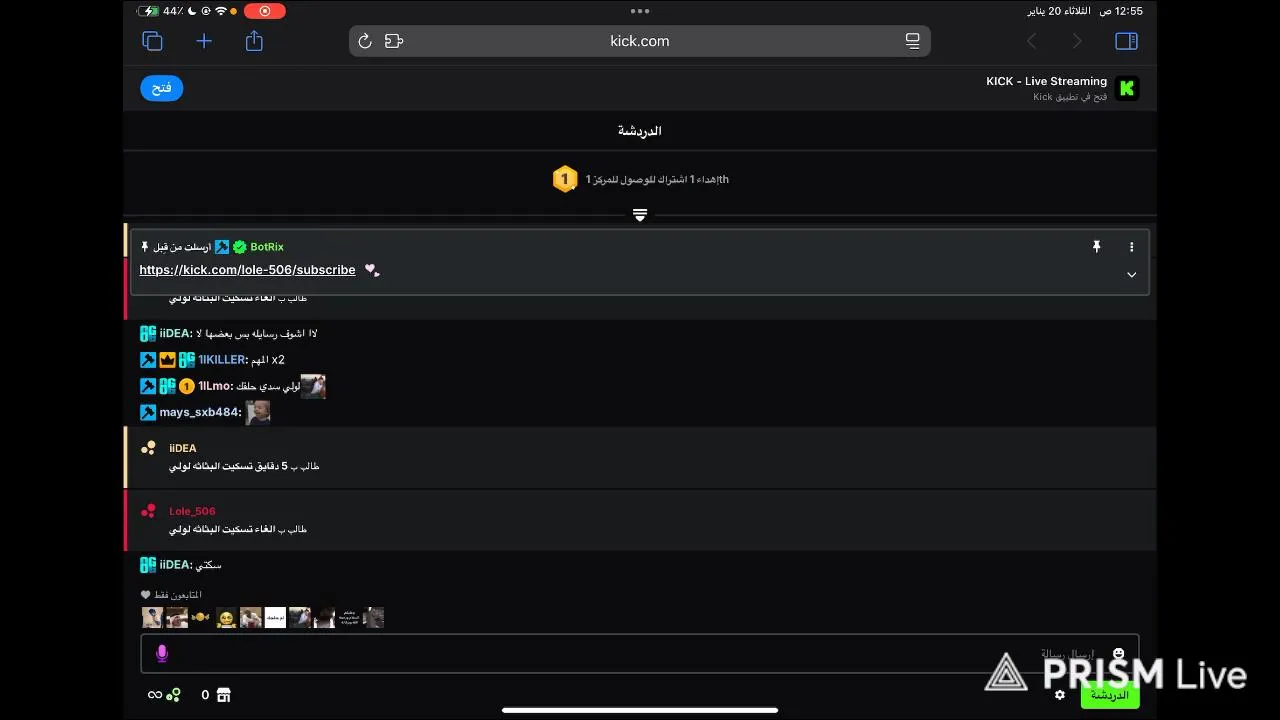Click the green الدردشة chat button
The image size is (1280, 720).
coord(1110,695)
